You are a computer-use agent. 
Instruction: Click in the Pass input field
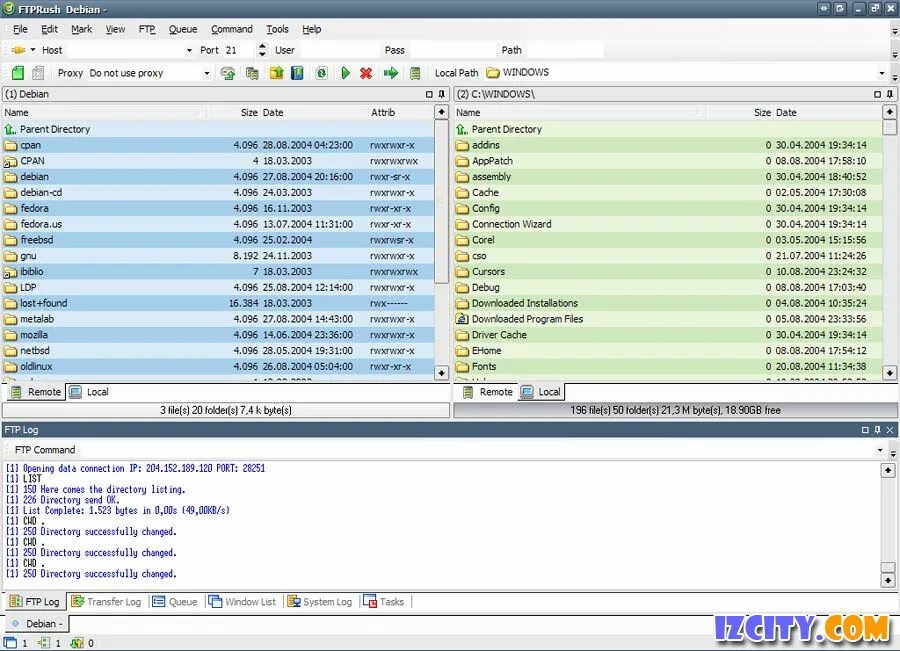coord(453,51)
